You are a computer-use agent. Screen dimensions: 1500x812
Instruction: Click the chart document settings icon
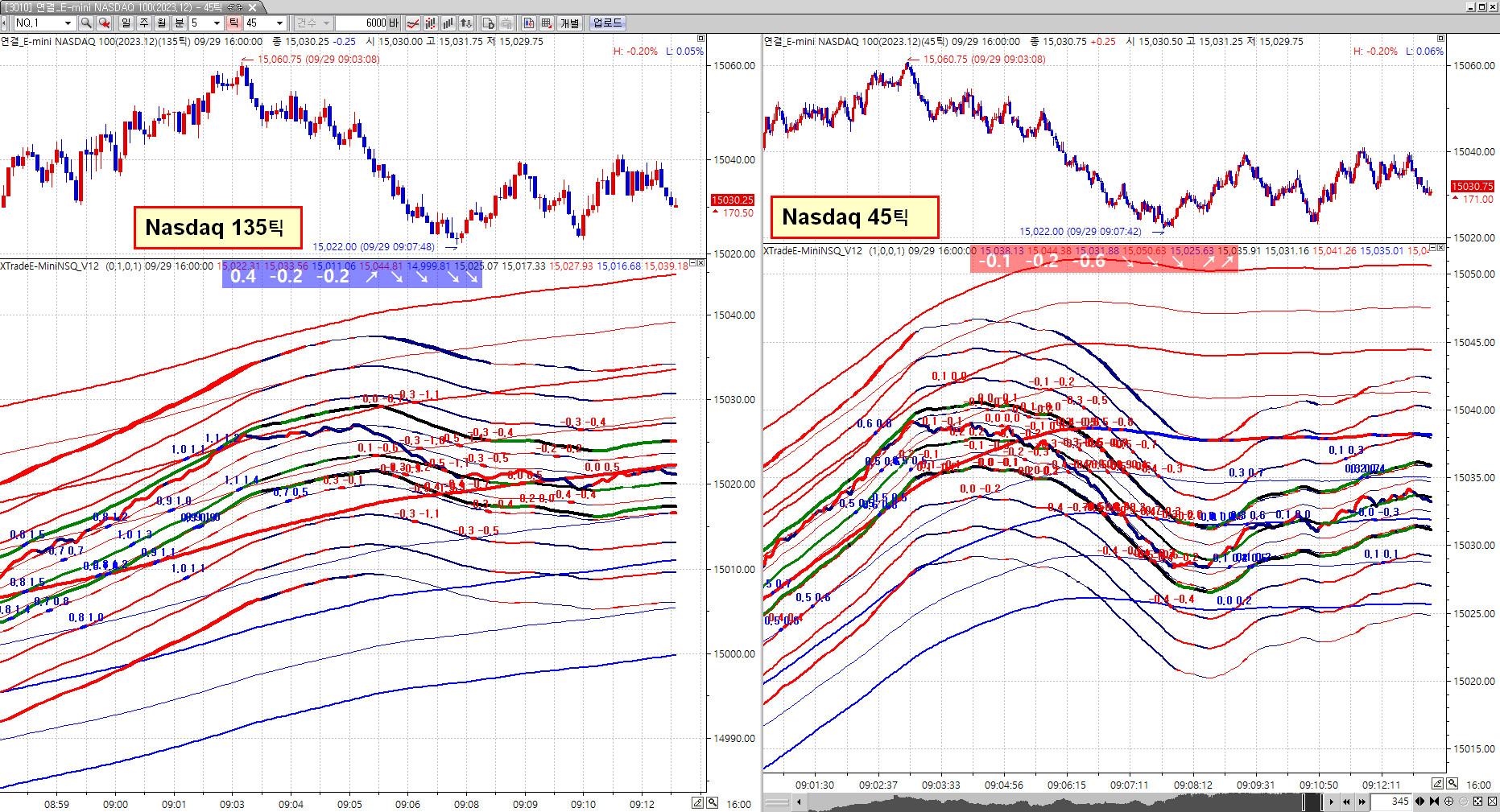click(489, 23)
